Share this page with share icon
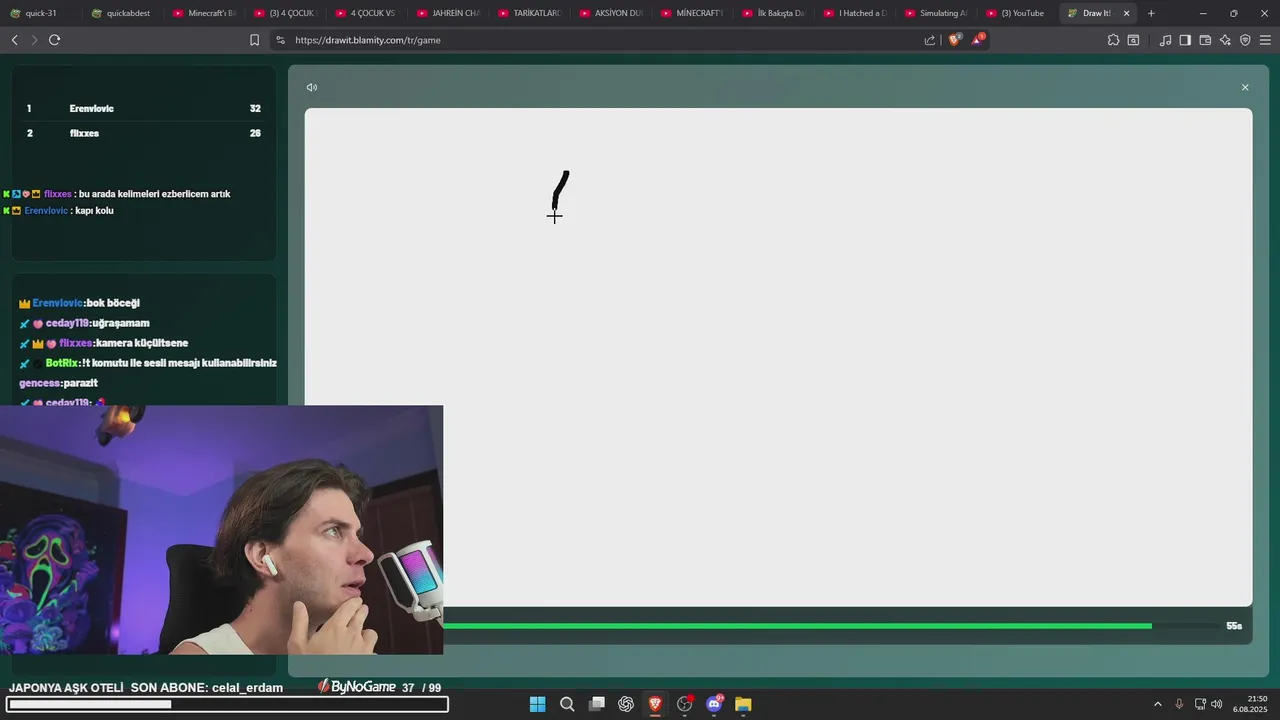Viewport: 1280px width, 720px height. 930,40
